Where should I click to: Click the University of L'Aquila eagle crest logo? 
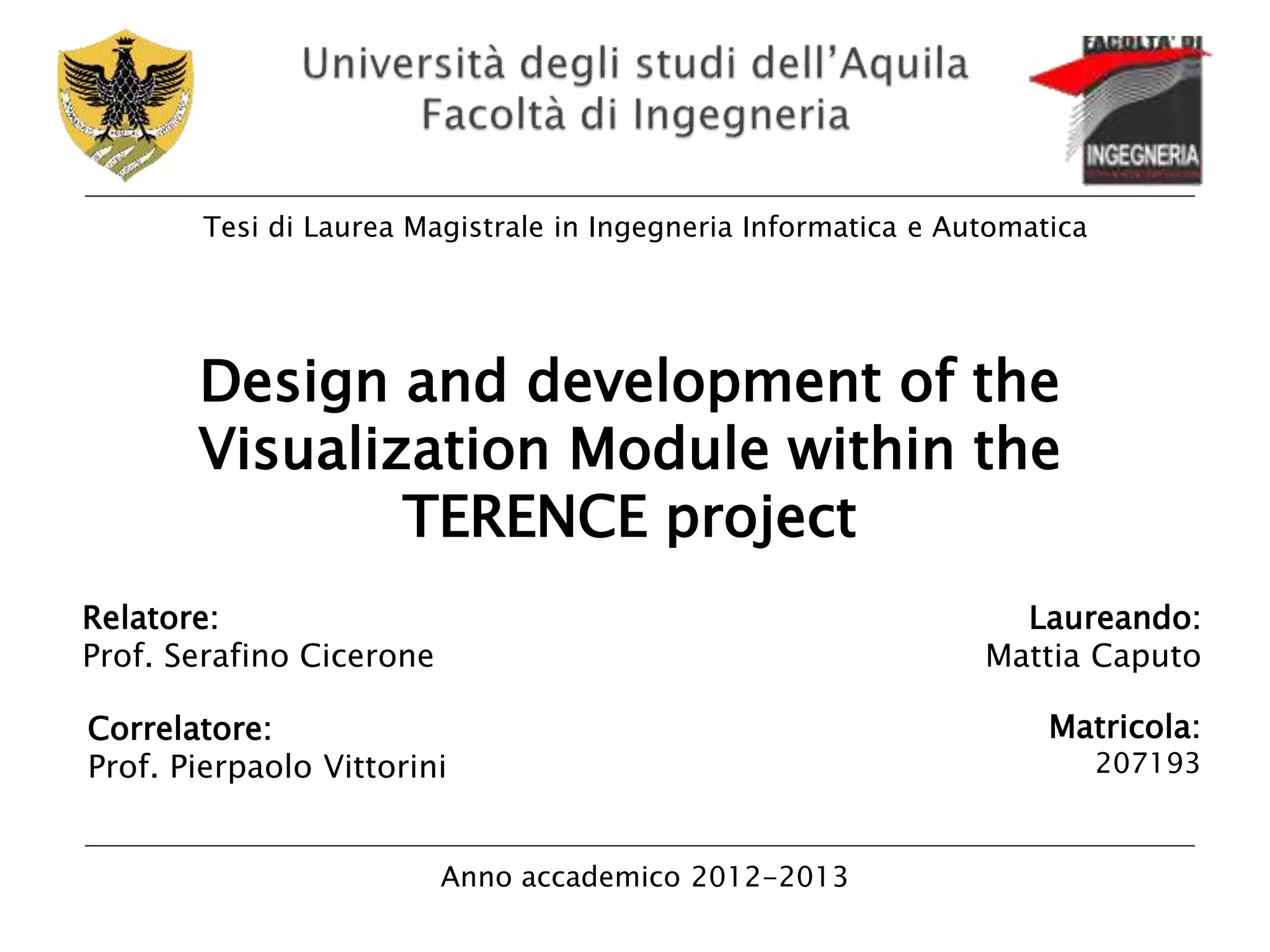(x=125, y=104)
